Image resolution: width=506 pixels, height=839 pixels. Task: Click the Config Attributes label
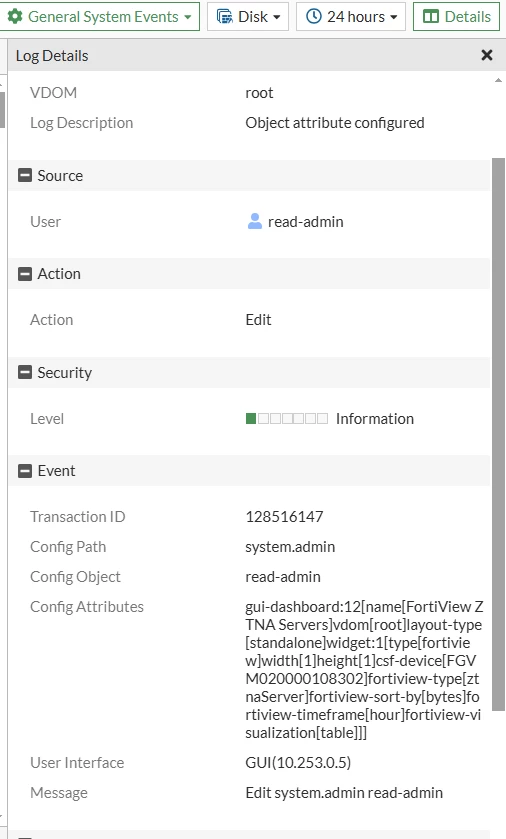pyautogui.click(x=87, y=607)
